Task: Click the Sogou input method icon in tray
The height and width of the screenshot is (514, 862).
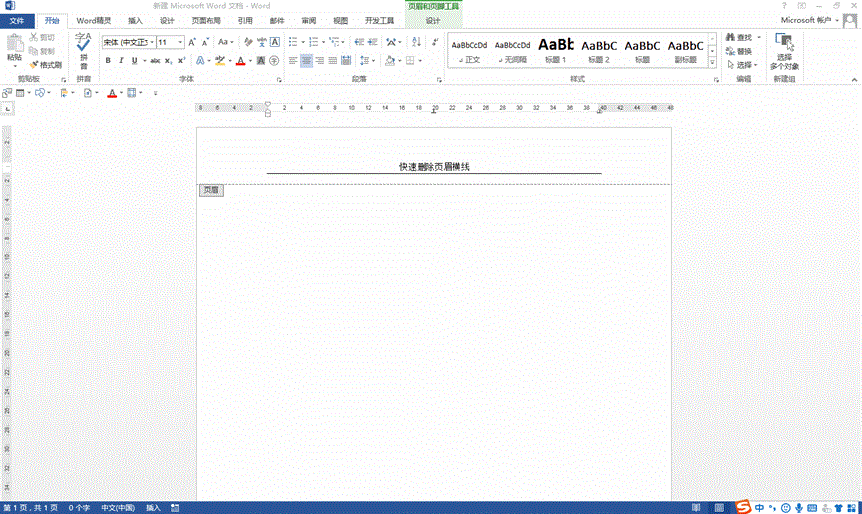Action: (743, 507)
